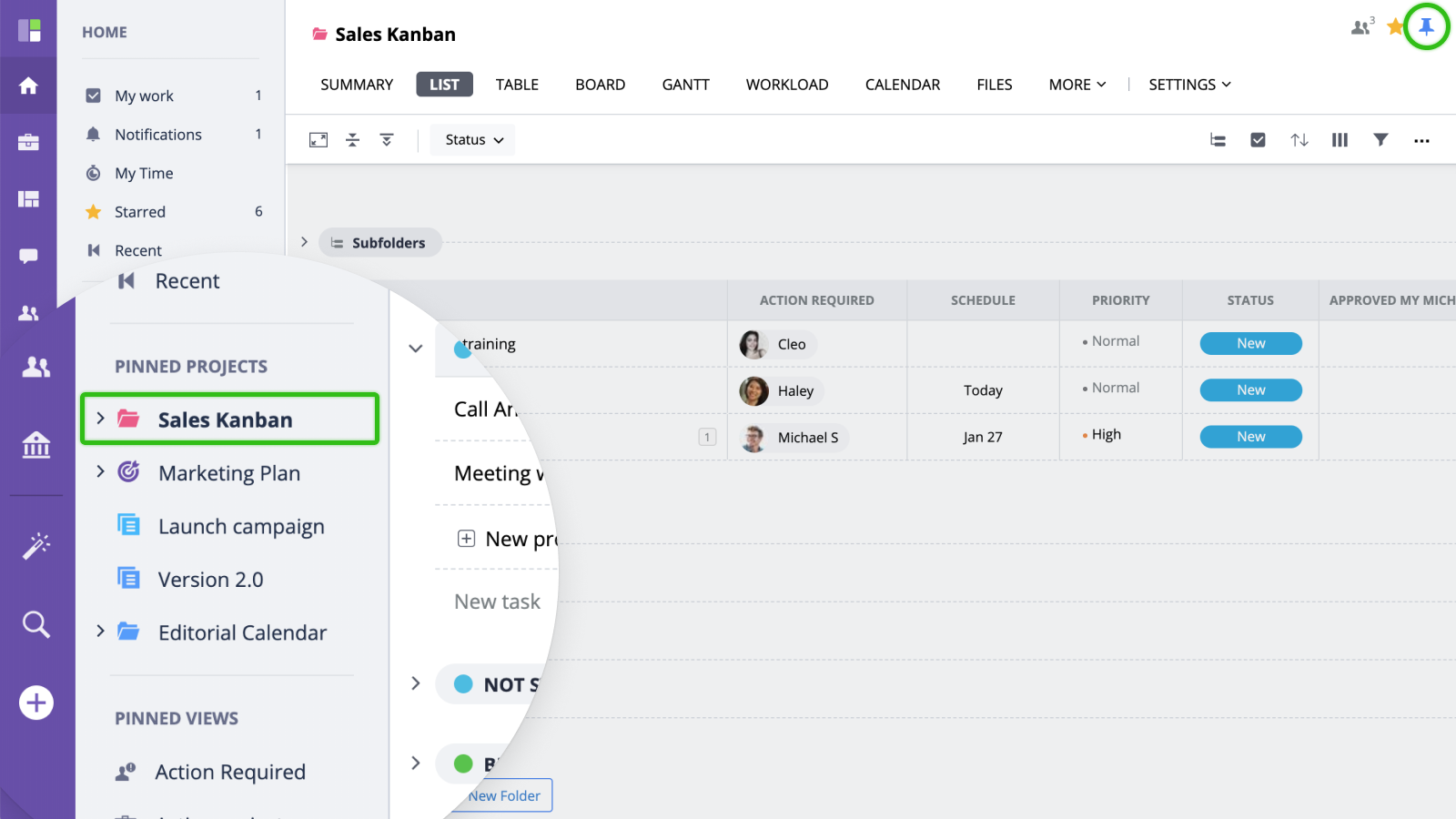The height and width of the screenshot is (819, 1456).
Task: Toggle the New status for Haley's task
Action: click(1250, 390)
